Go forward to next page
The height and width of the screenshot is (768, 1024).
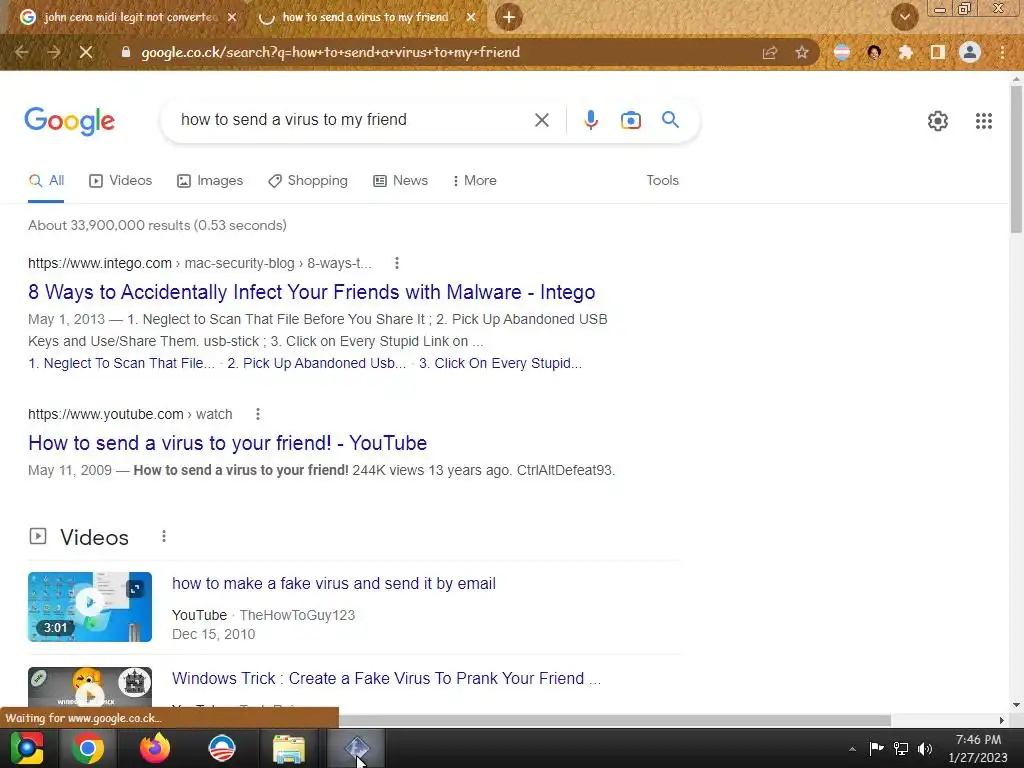(x=54, y=52)
